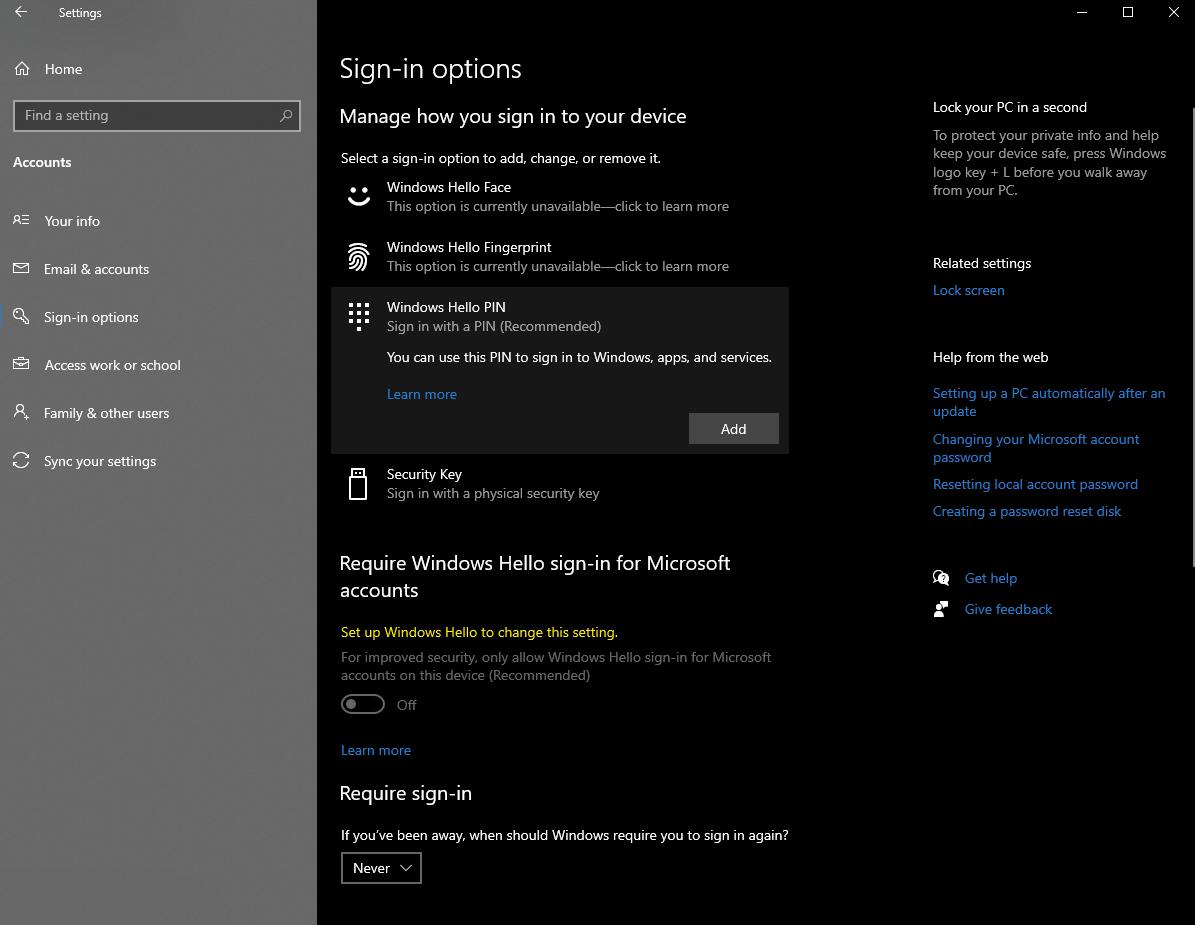Click the search magnifier icon

pos(286,116)
